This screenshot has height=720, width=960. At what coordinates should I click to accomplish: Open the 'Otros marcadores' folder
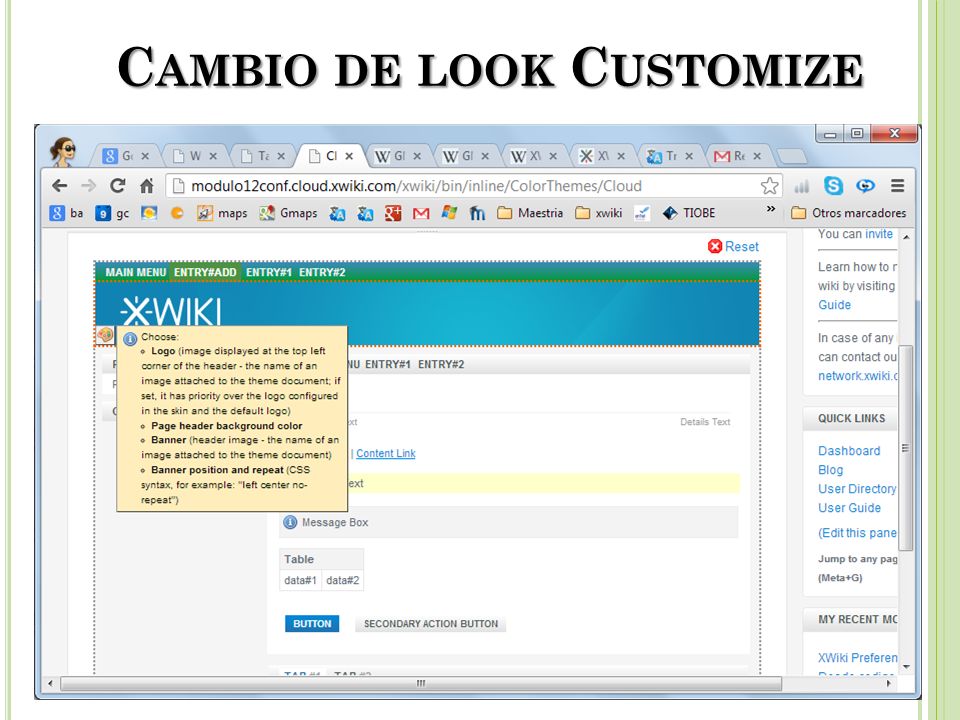coord(849,213)
